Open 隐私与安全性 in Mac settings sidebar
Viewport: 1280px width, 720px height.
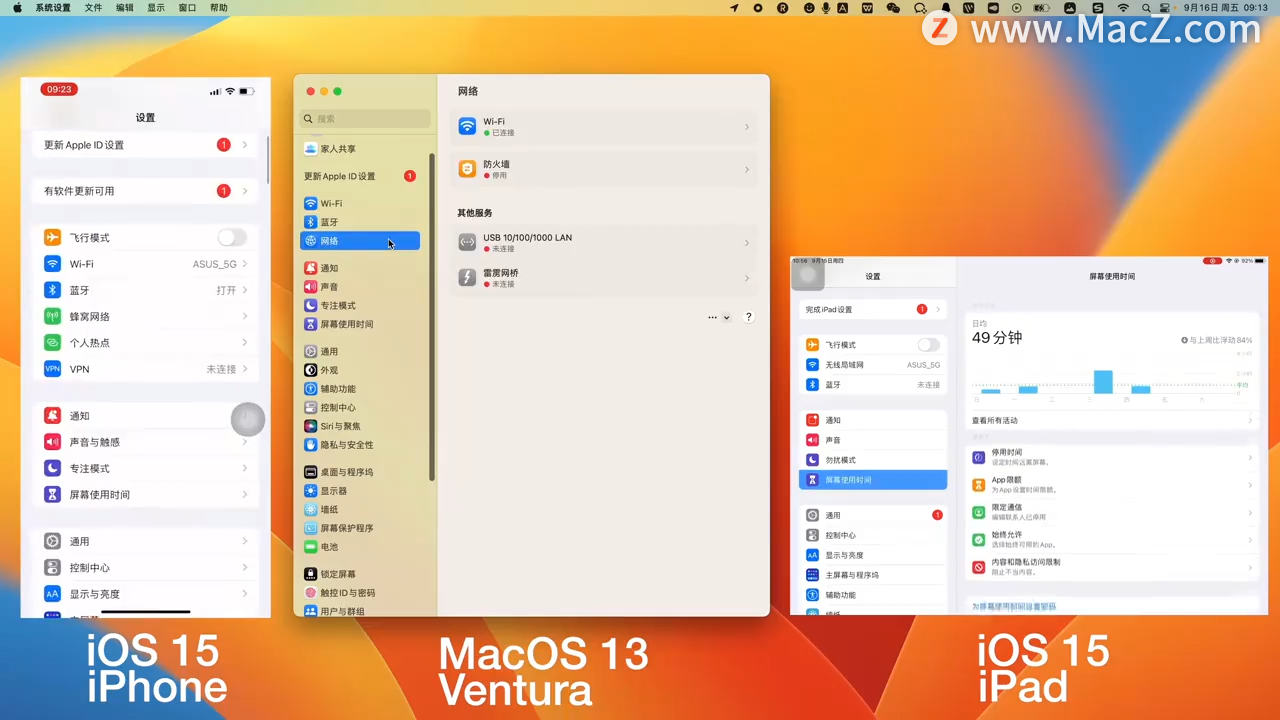(360, 445)
